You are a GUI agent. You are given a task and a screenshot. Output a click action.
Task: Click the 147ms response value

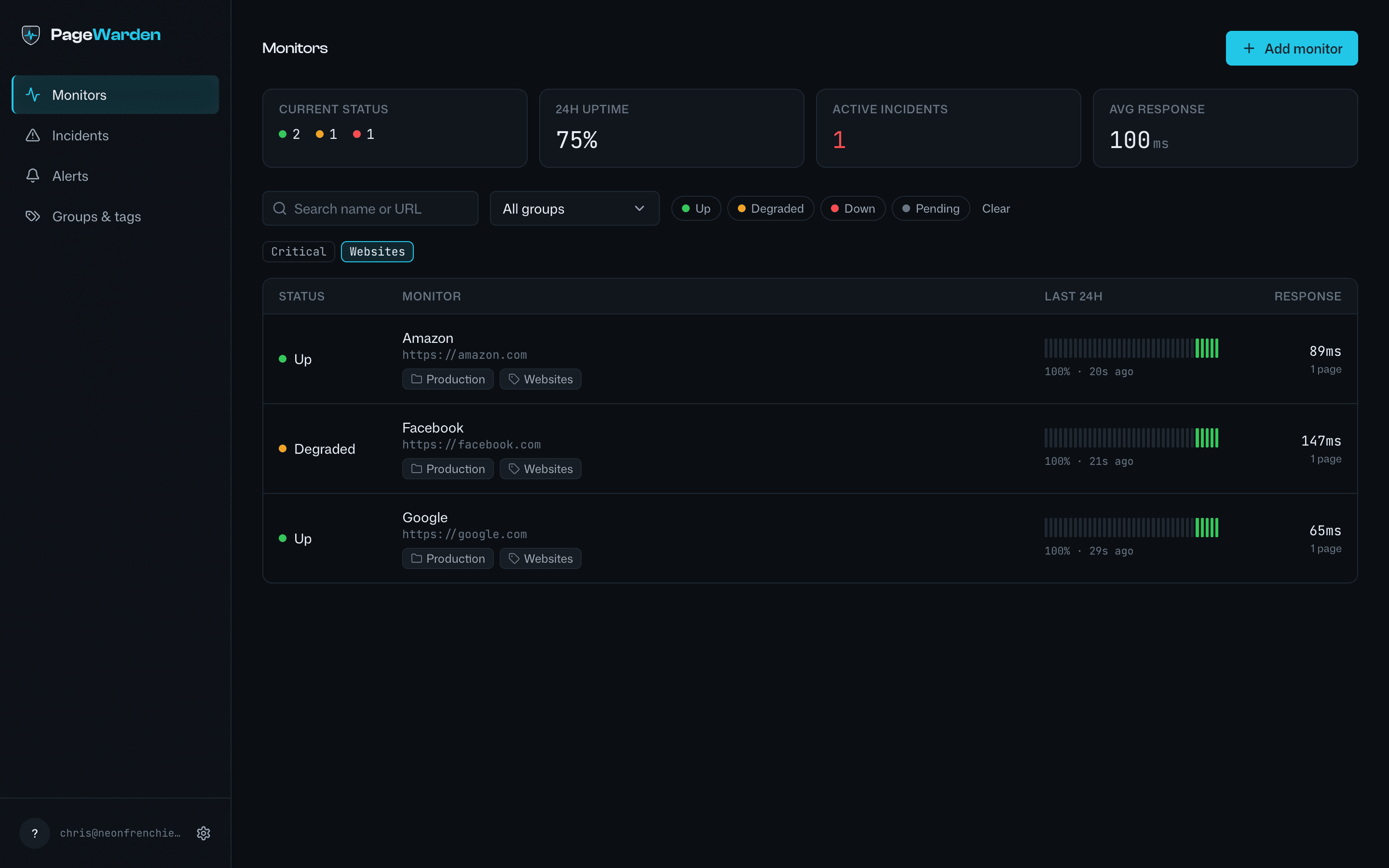pyautogui.click(x=1321, y=440)
